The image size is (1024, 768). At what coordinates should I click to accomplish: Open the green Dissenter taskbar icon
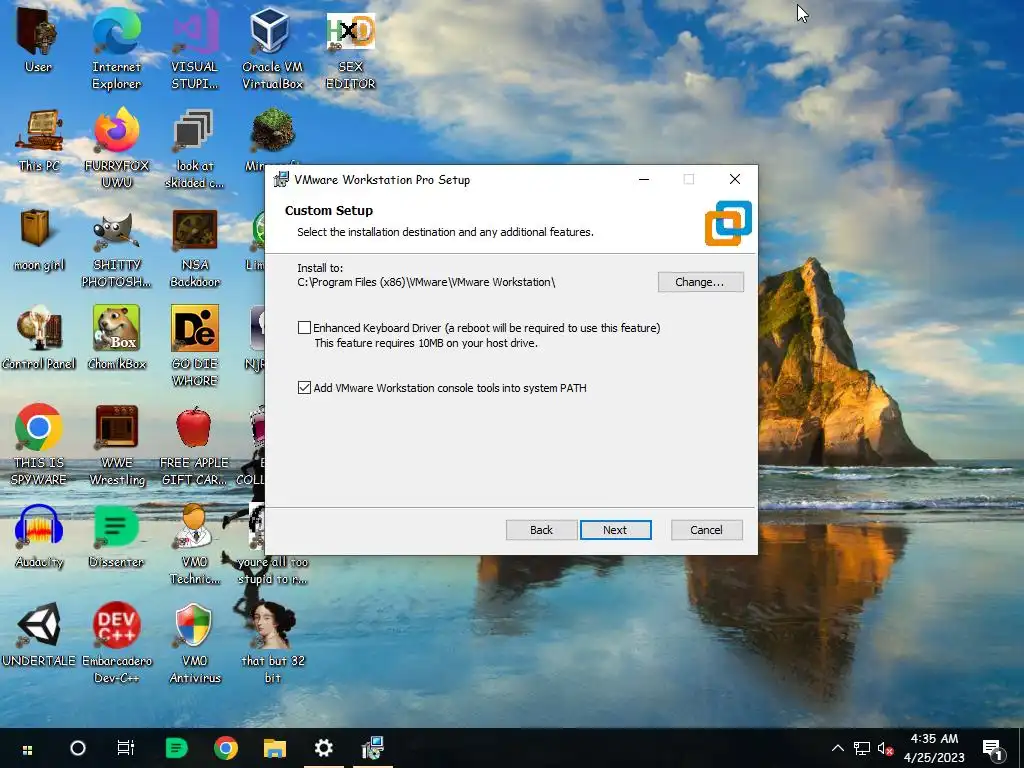pos(176,748)
